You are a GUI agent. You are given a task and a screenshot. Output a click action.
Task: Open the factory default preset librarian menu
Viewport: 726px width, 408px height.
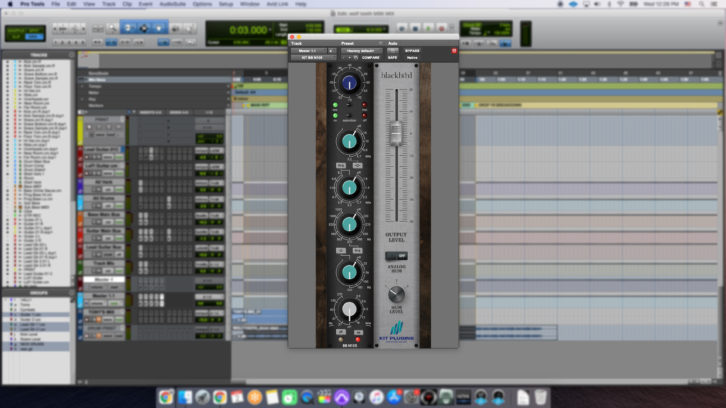click(x=361, y=50)
